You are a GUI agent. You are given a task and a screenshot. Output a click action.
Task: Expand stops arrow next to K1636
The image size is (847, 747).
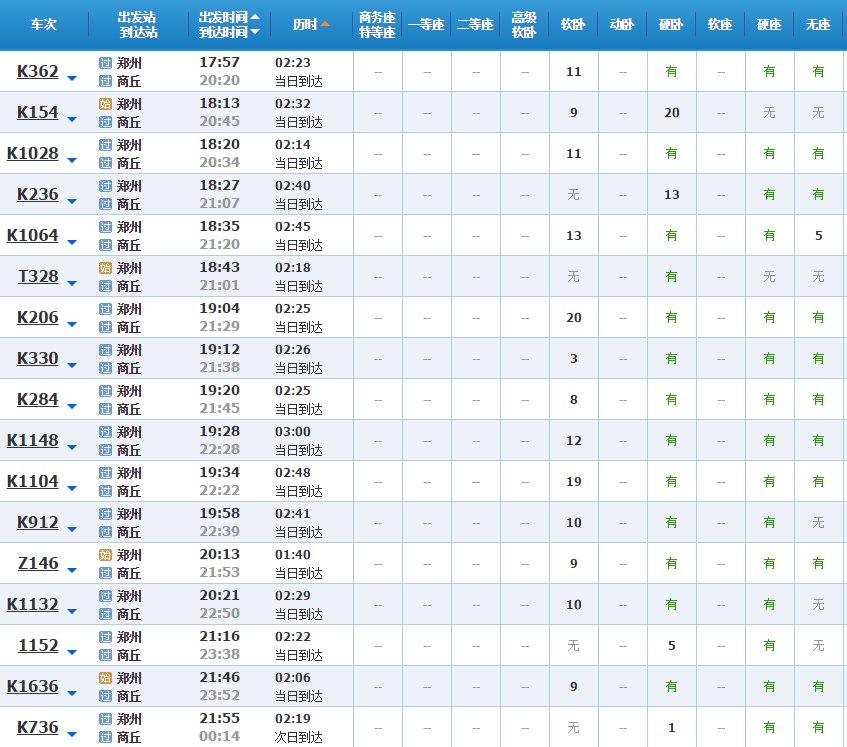tap(72, 694)
